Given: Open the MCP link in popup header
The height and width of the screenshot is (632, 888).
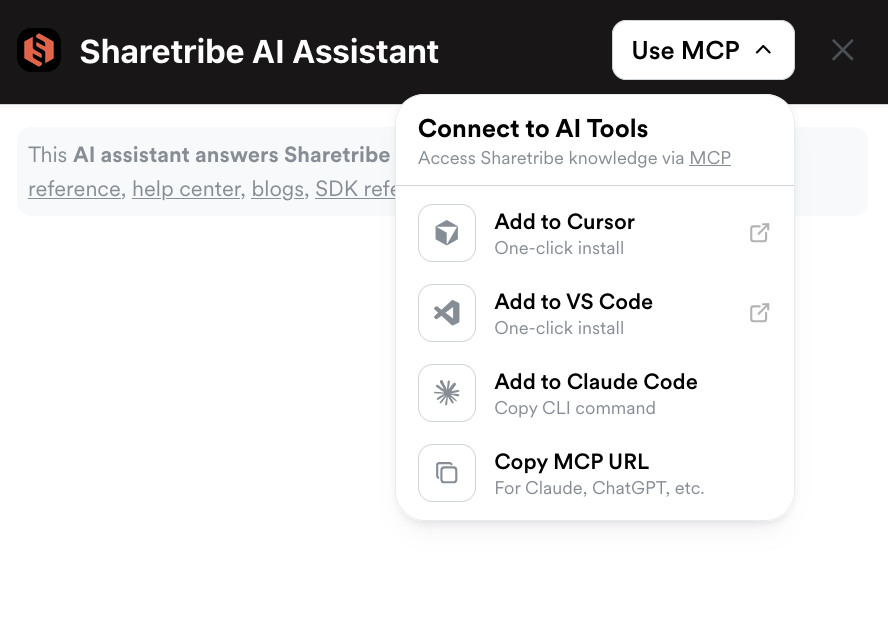Looking at the screenshot, I should click(710, 158).
